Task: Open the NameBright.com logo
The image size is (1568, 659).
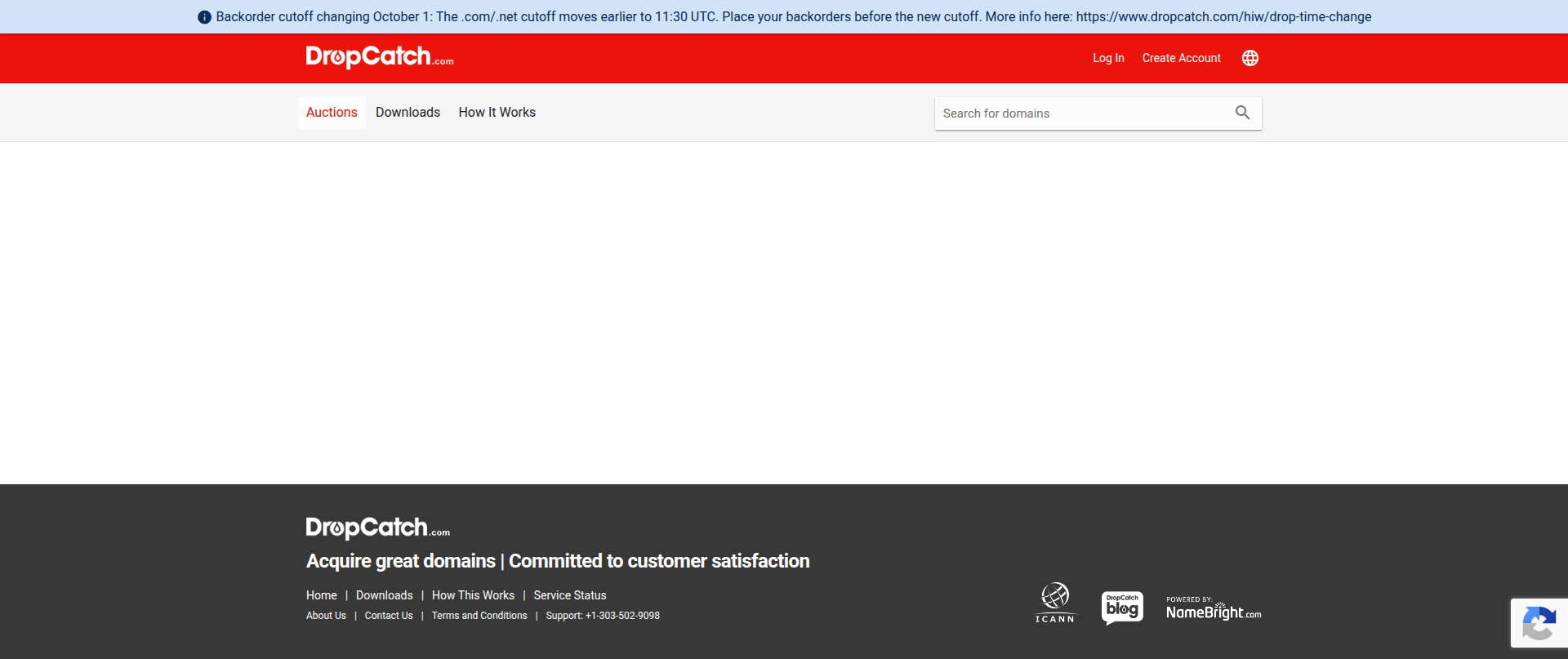Action: coord(1214,608)
